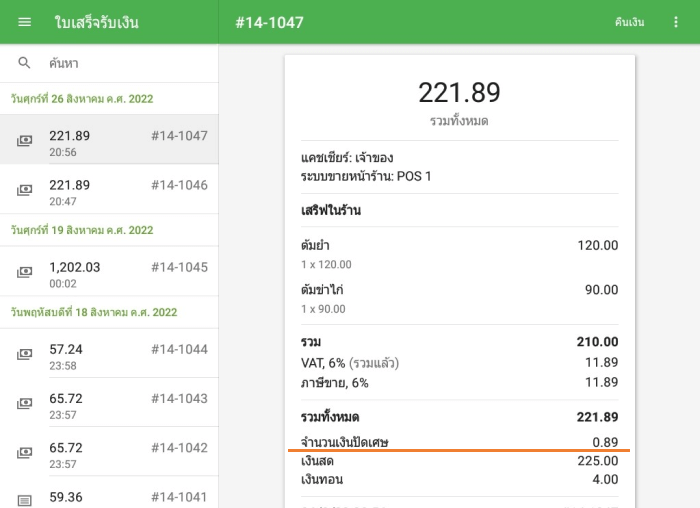This screenshot has height=508, width=700.
Task: Open the three-dot more options menu
Action: click(x=676, y=22)
